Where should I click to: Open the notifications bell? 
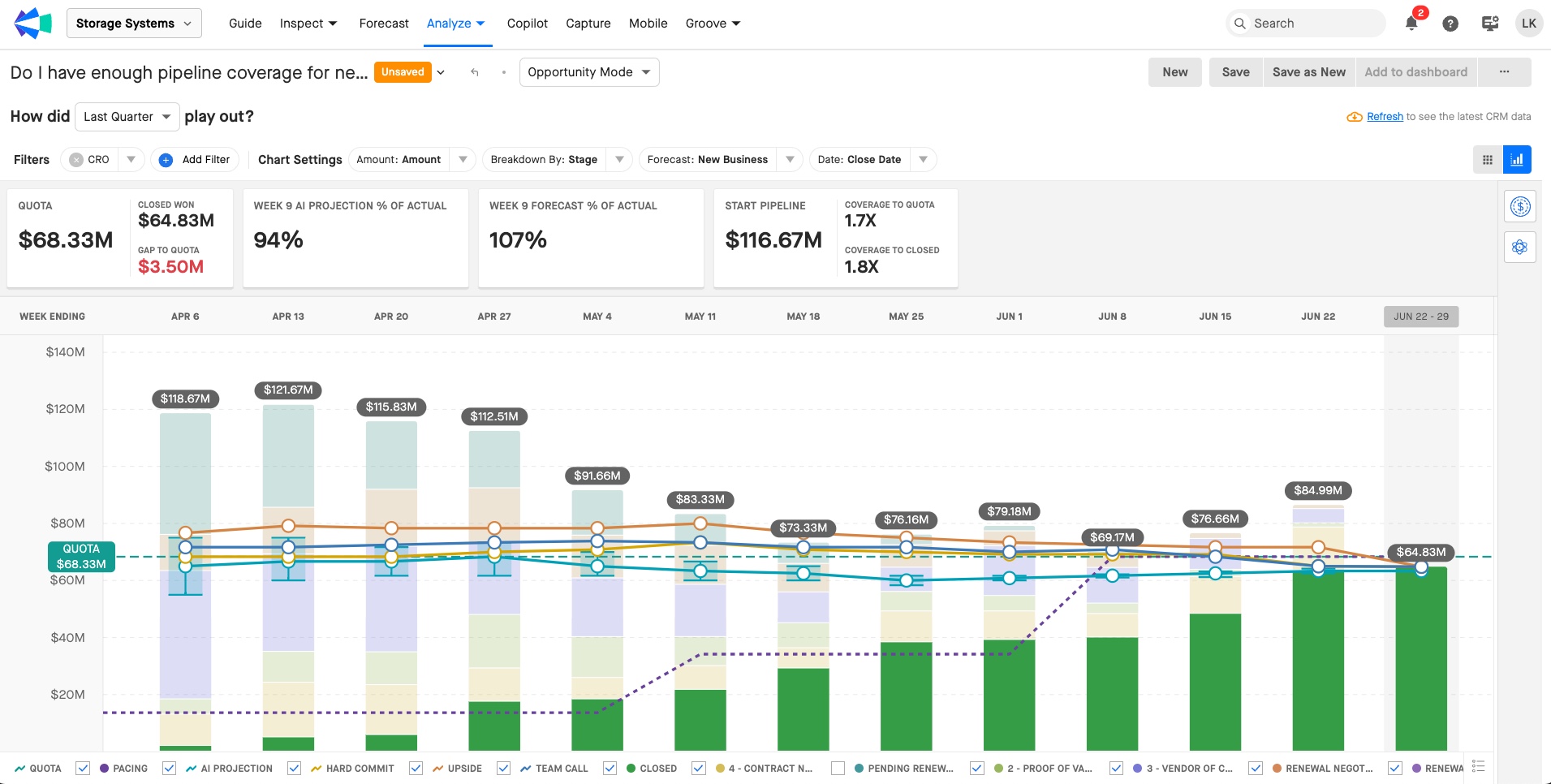[1411, 24]
